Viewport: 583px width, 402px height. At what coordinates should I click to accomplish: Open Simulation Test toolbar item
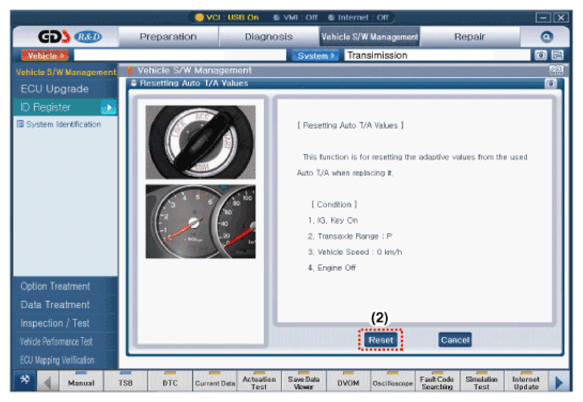click(x=481, y=381)
